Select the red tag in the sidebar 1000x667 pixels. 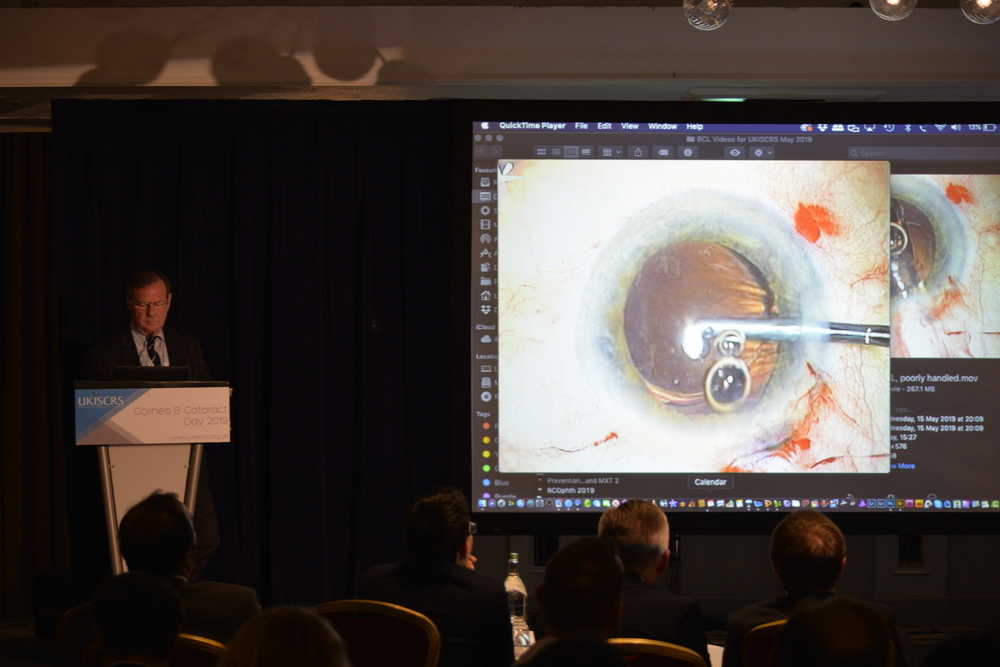click(486, 425)
